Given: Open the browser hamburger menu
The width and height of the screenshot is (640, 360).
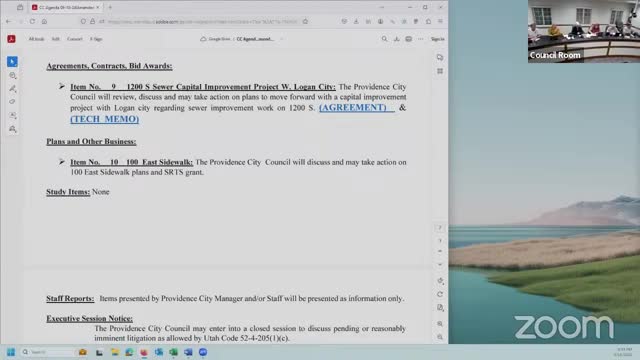Looking at the screenshot, I should click(x=440, y=21).
